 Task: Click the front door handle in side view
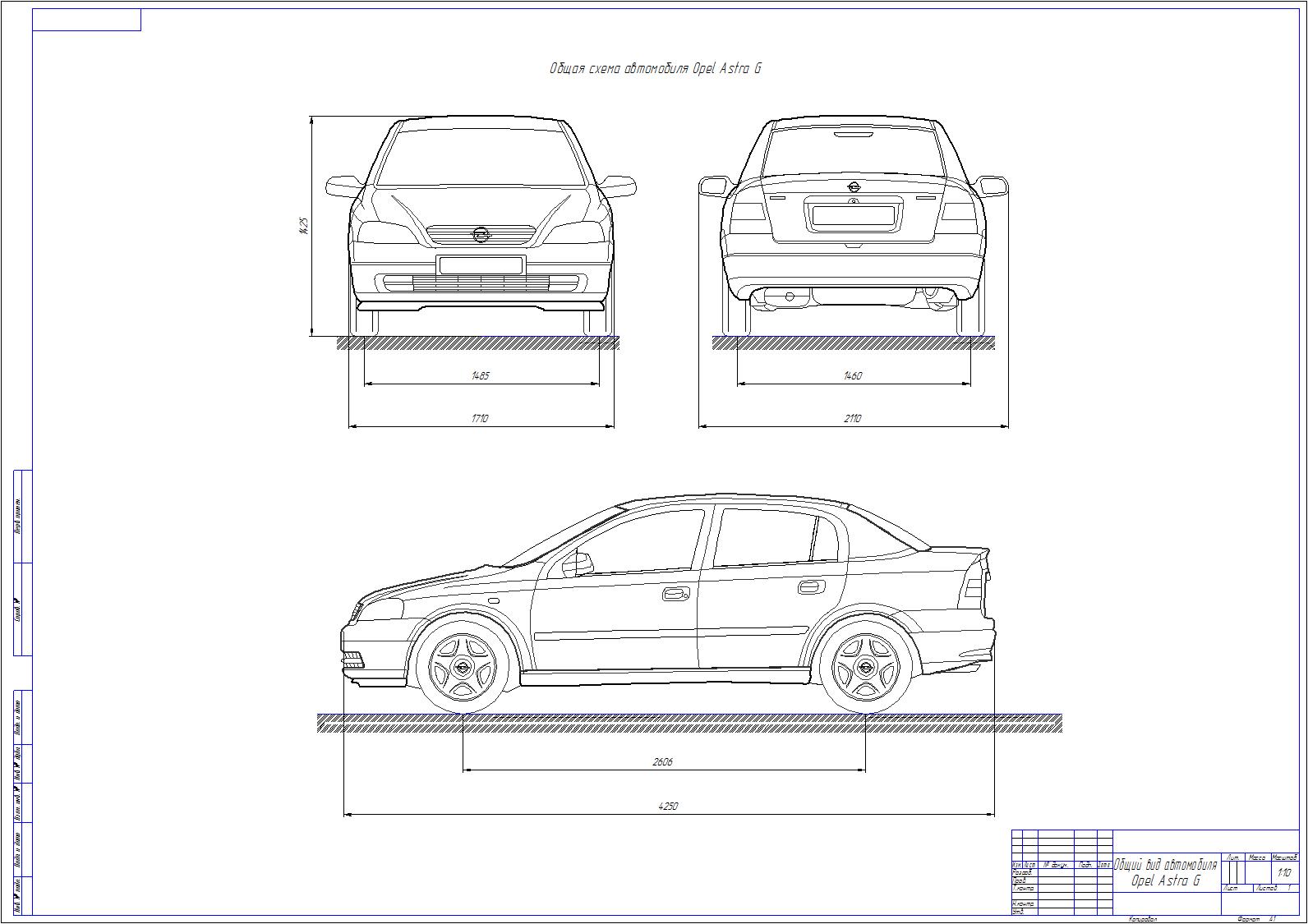point(675,593)
